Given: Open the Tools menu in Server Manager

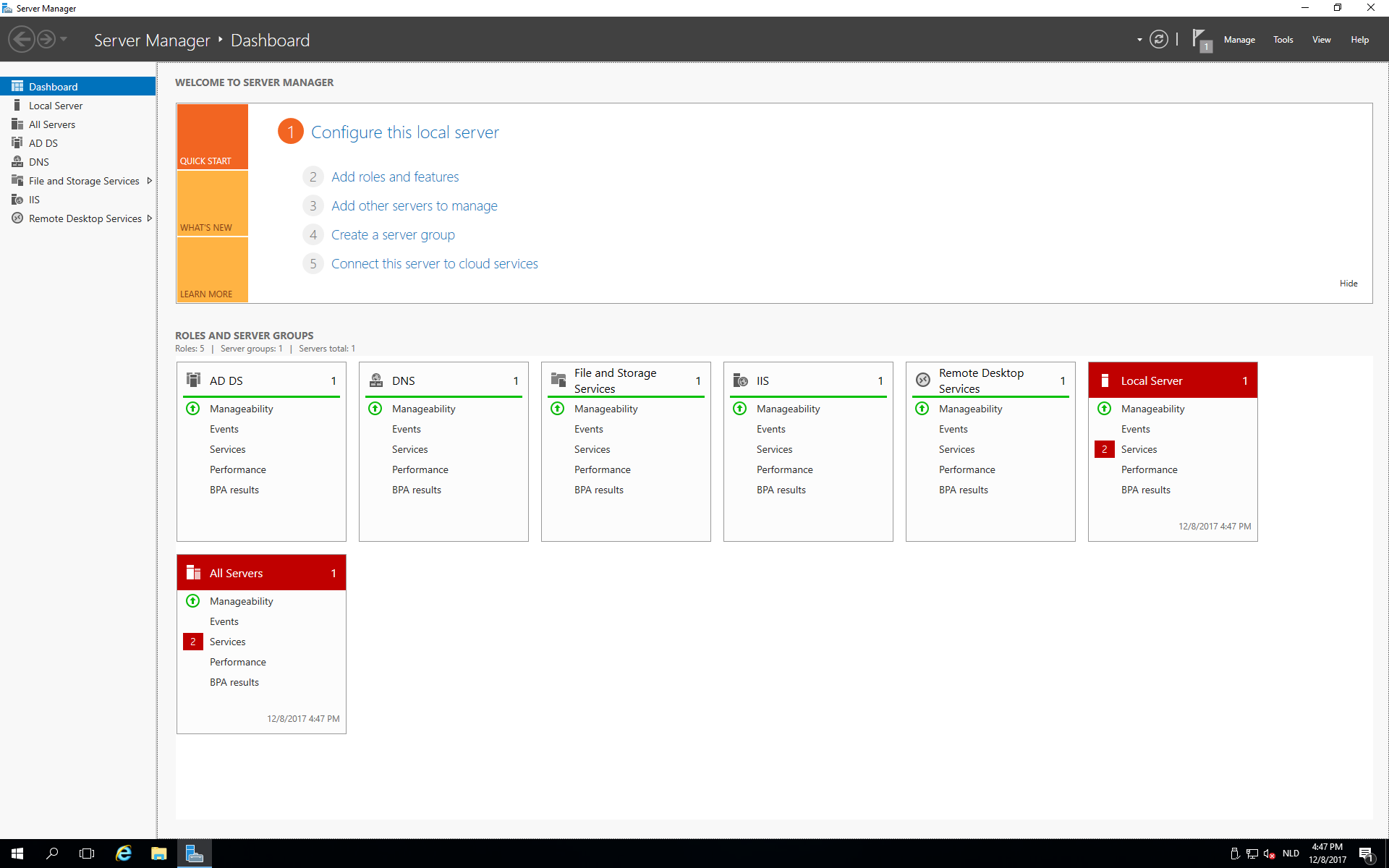Looking at the screenshot, I should 1283,40.
